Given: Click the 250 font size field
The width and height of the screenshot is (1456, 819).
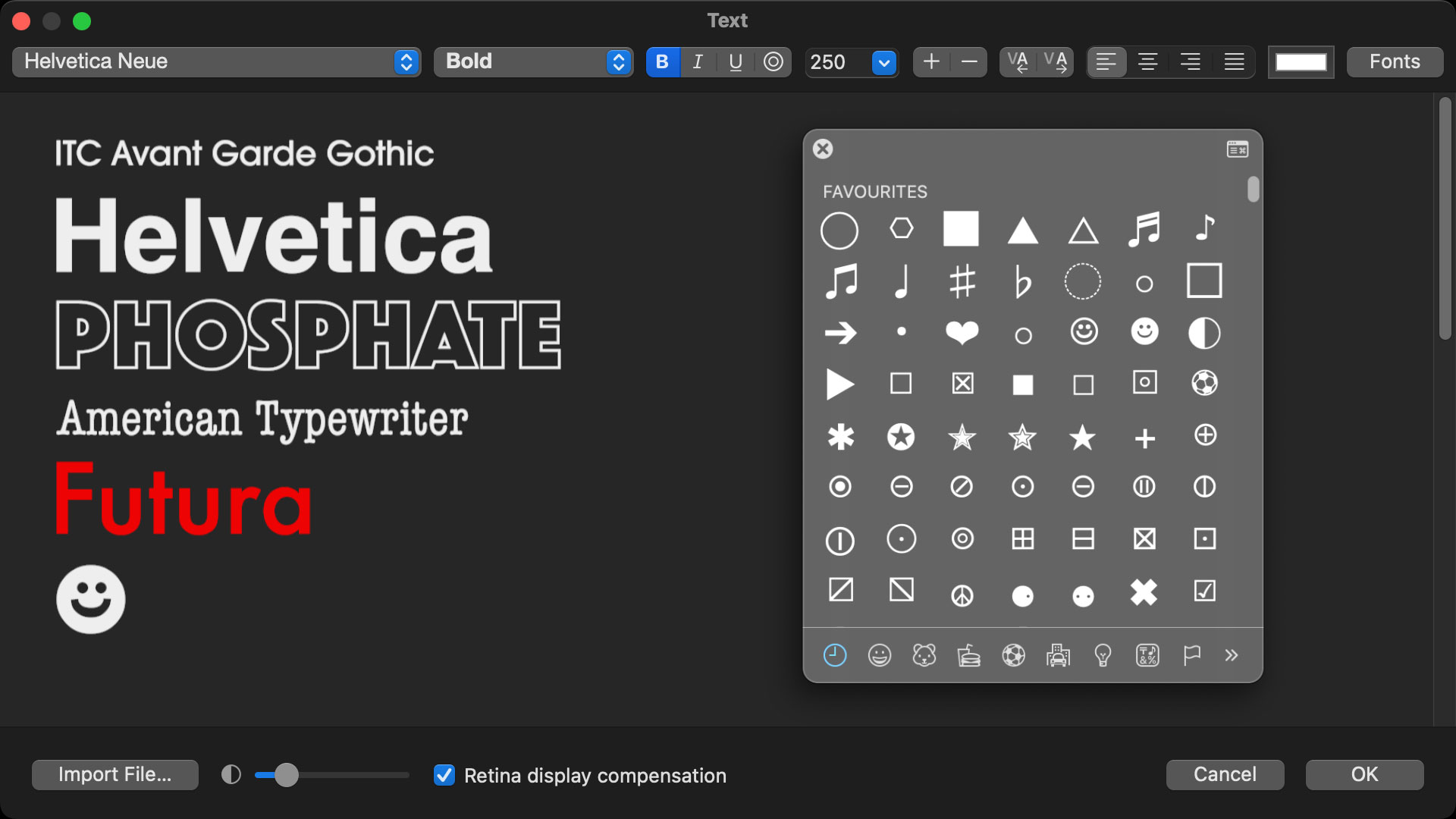Looking at the screenshot, I should coord(838,62).
